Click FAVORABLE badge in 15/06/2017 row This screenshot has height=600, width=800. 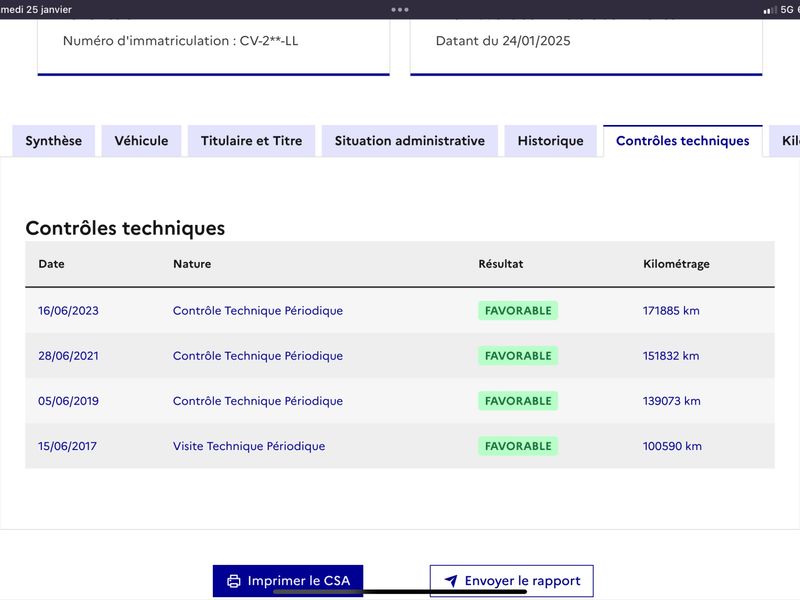click(518, 446)
